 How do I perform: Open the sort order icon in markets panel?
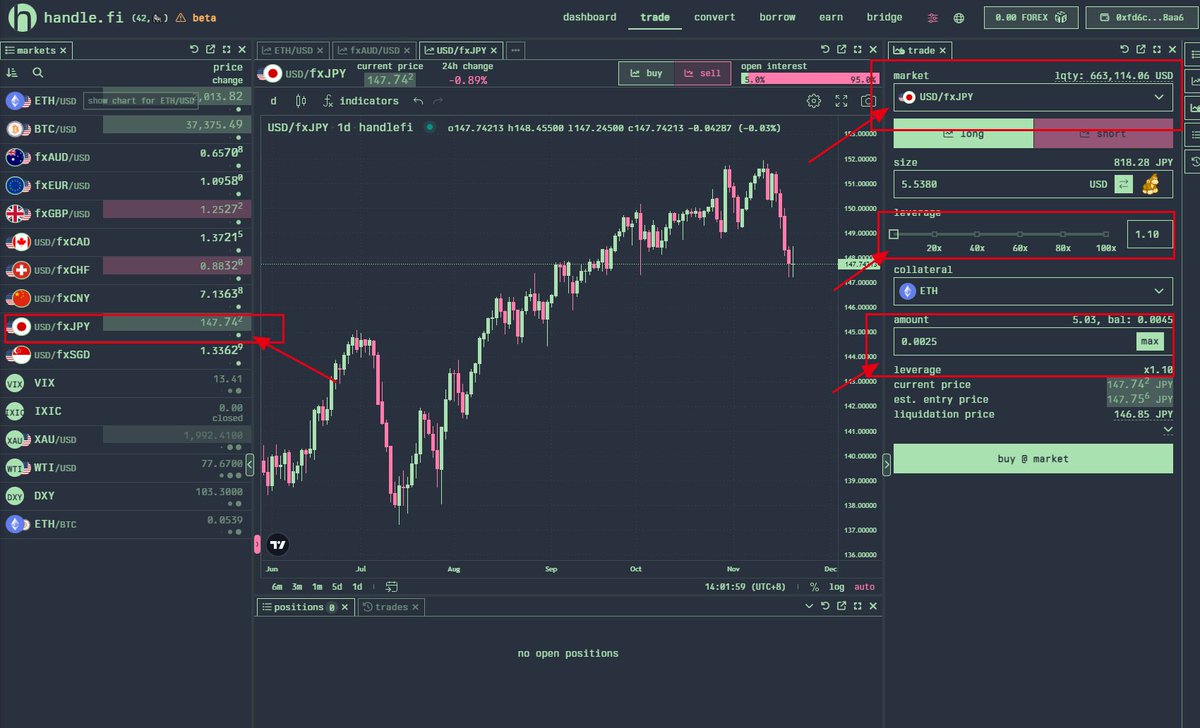pyautogui.click(x=12, y=73)
